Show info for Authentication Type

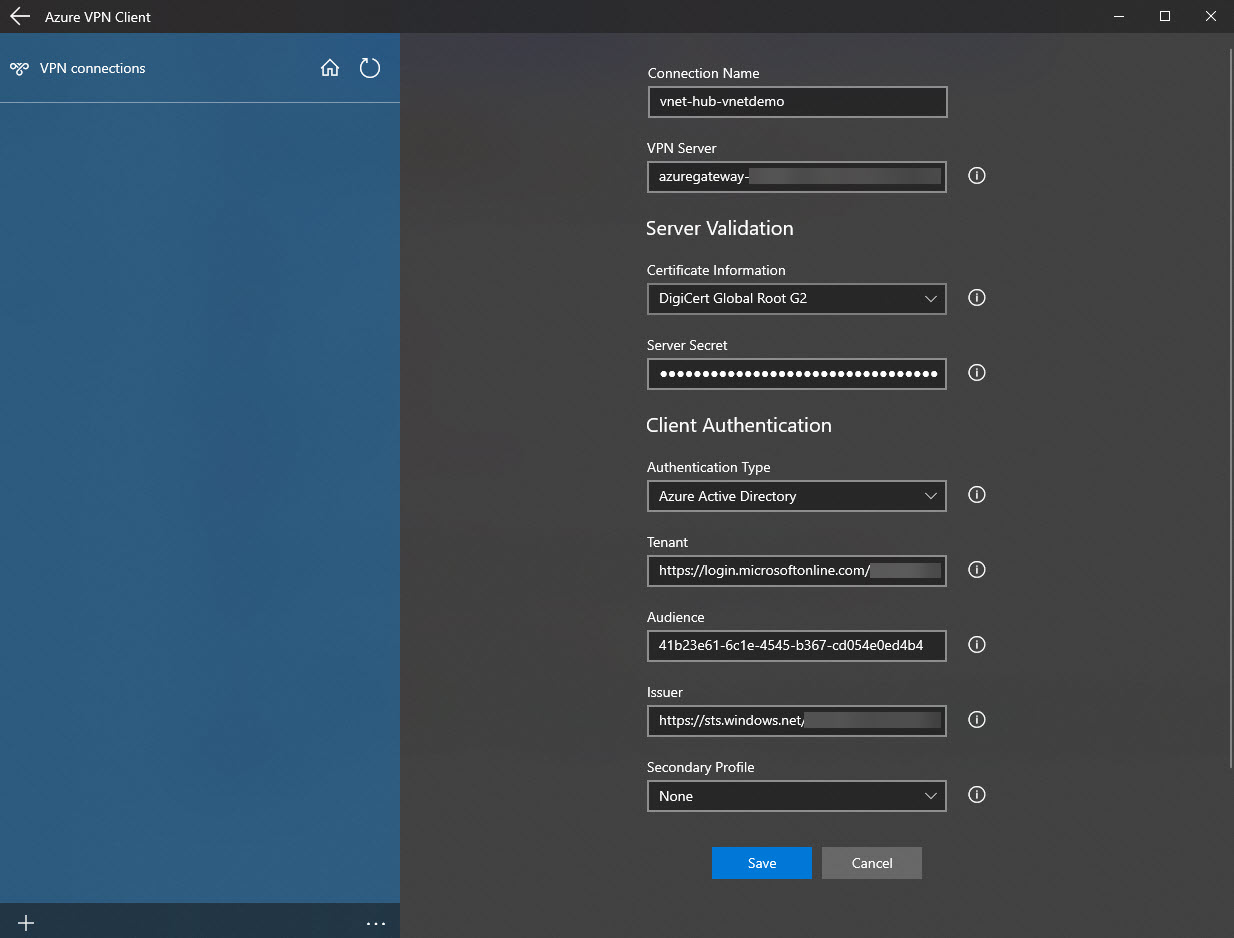click(x=977, y=495)
